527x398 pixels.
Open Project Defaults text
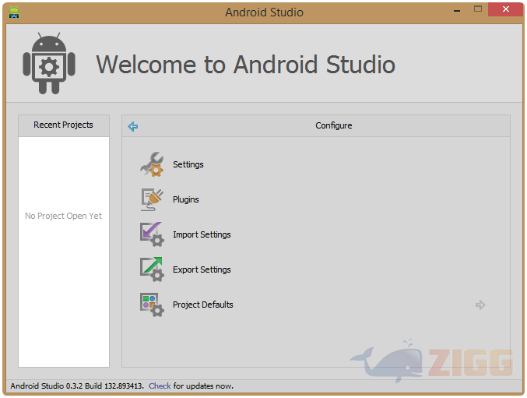click(x=203, y=305)
